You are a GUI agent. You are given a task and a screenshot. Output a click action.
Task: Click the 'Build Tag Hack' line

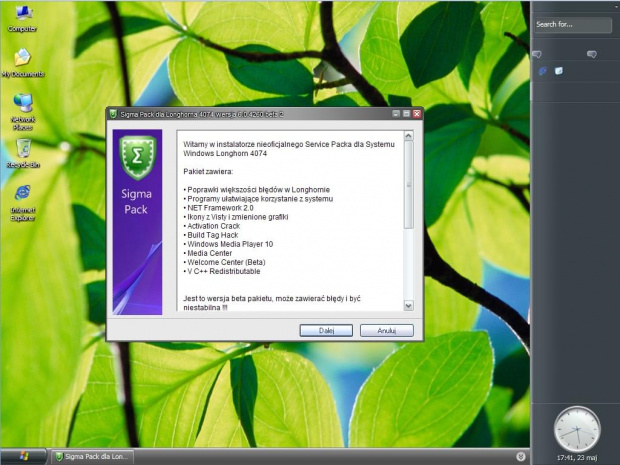(211, 235)
